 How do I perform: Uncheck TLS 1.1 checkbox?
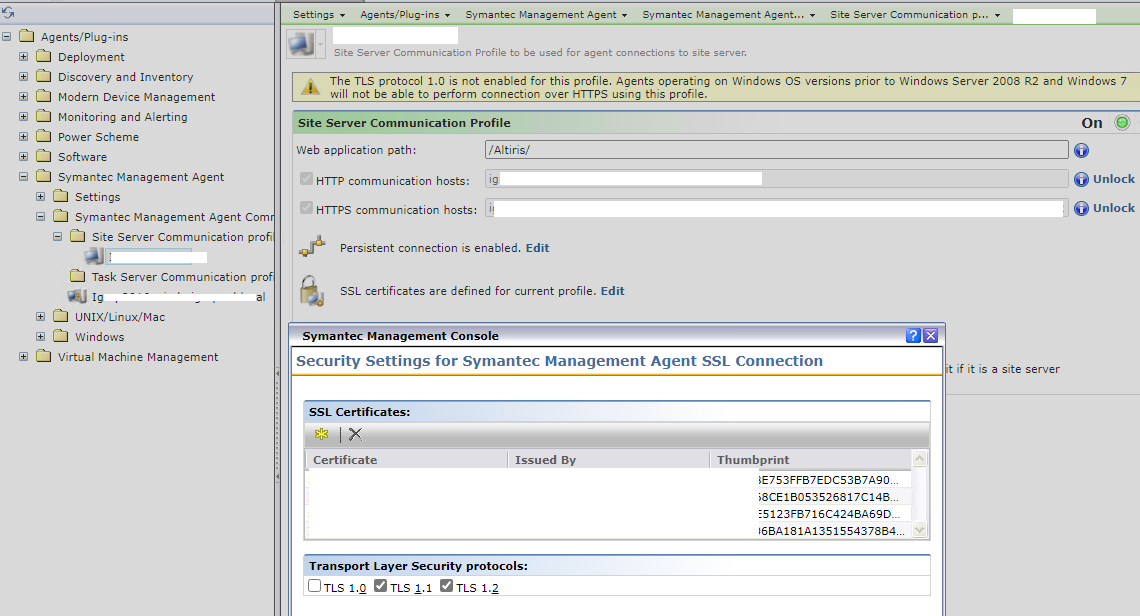[380, 585]
